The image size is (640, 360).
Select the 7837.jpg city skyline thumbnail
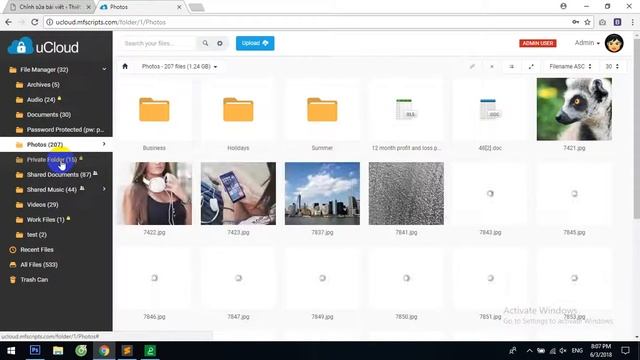(x=322, y=193)
